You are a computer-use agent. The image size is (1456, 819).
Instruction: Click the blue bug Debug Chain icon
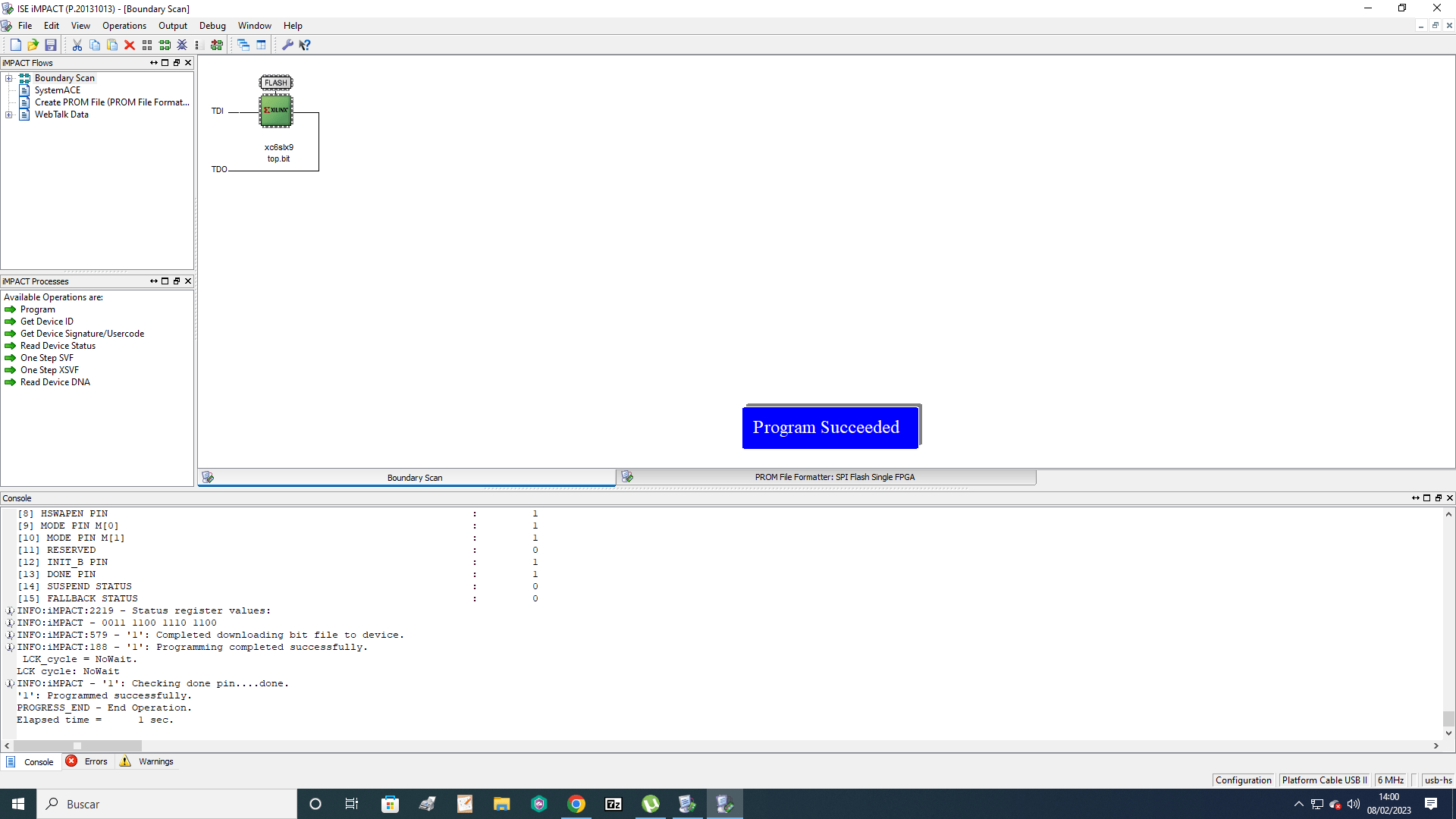(x=182, y=45)
